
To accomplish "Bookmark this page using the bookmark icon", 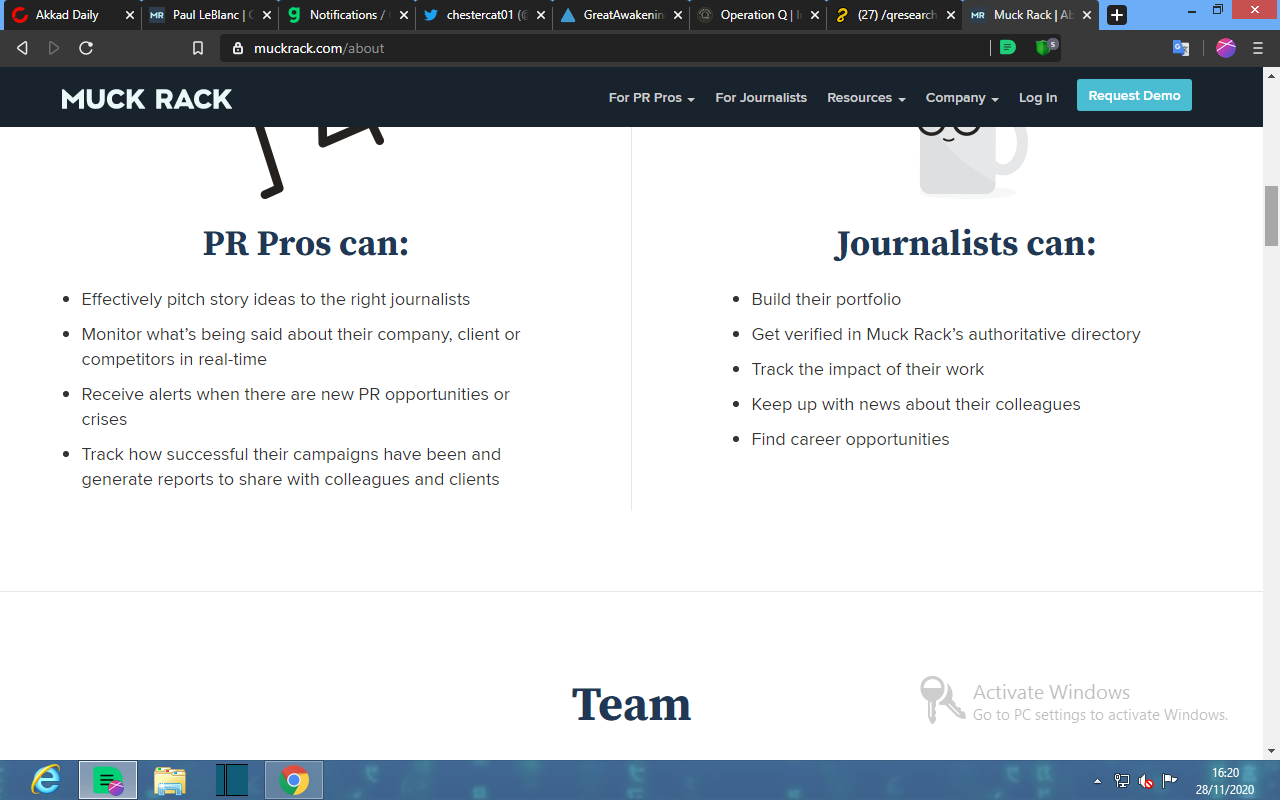I will [198, 48].
